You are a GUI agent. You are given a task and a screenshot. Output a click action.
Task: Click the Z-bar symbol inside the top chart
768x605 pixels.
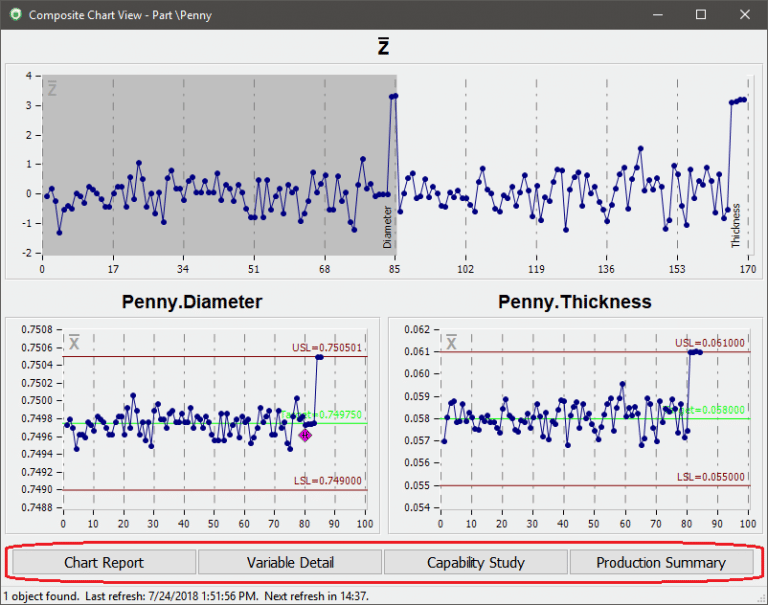tap(52, 90)
